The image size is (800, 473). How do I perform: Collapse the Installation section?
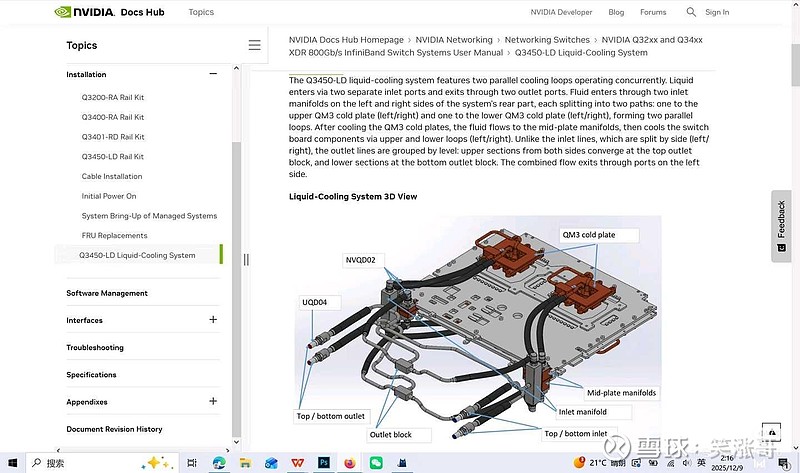click(x=213, y=74)
